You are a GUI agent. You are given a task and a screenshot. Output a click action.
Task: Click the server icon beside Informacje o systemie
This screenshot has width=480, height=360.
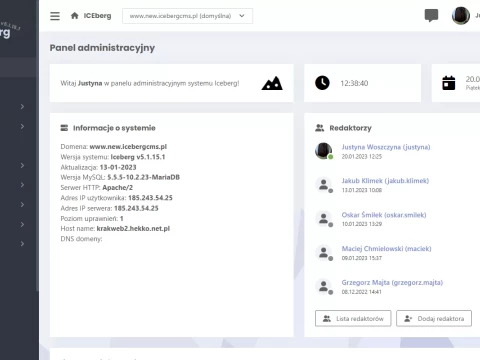click(x=64, y=128)
